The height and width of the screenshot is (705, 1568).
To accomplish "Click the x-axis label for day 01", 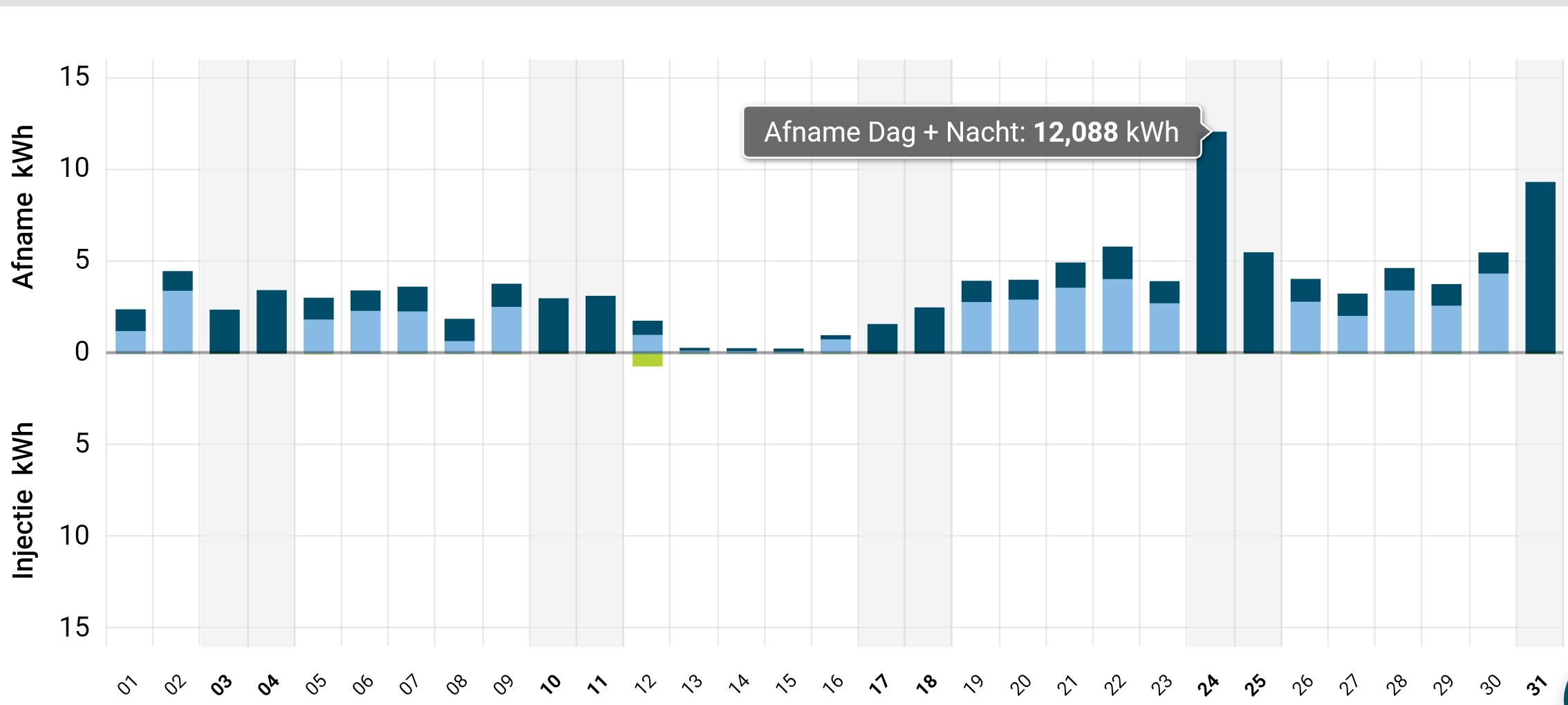I will click(128, 684).
